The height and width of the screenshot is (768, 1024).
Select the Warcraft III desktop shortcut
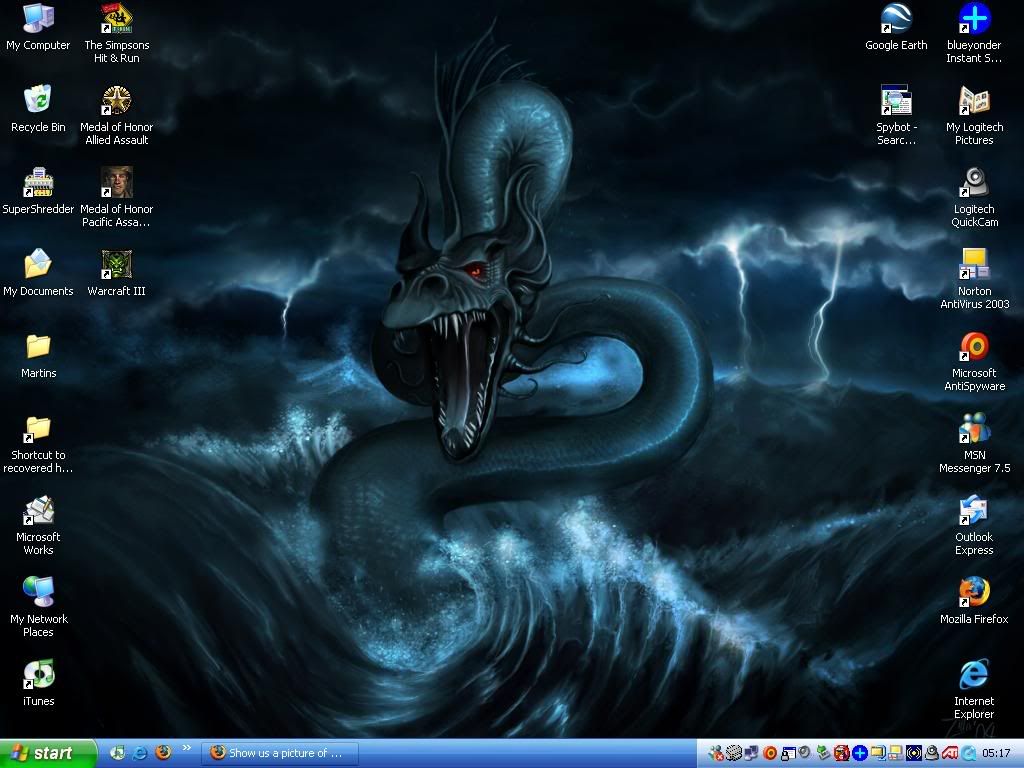pos(117,273)
